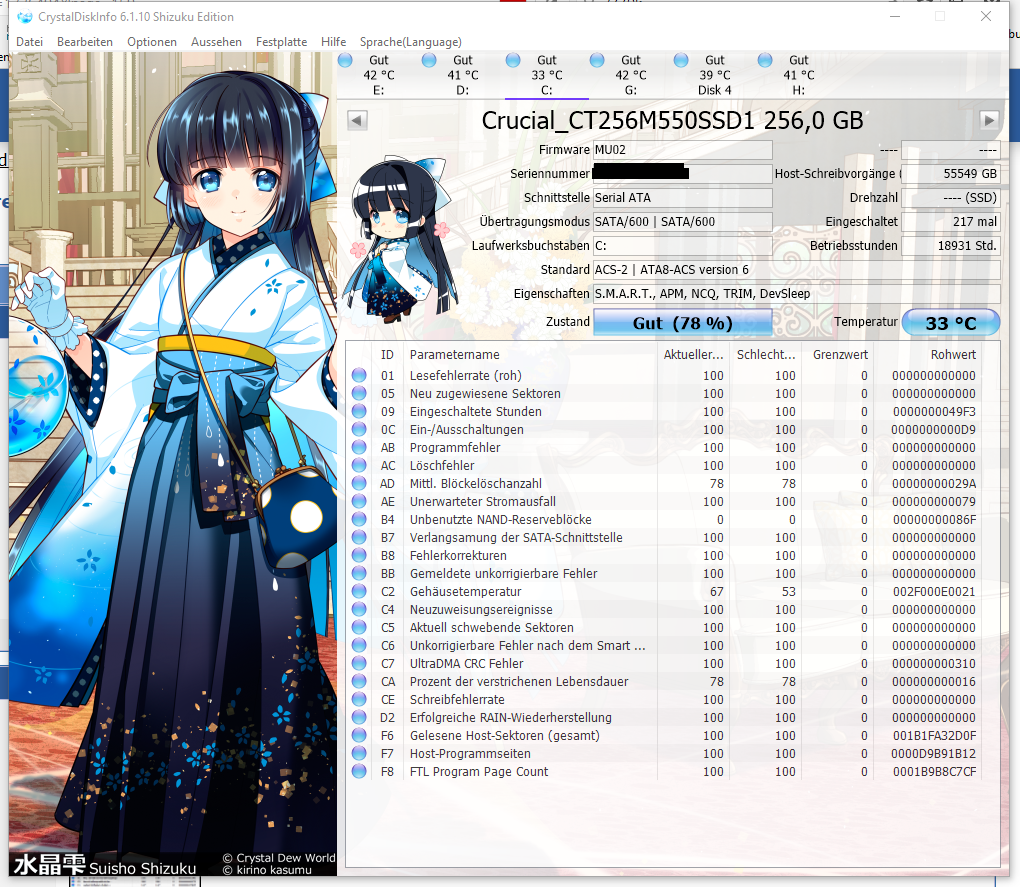Open the Festplatte menu
Screen dimensions: 1020x887
pos(281,42)
